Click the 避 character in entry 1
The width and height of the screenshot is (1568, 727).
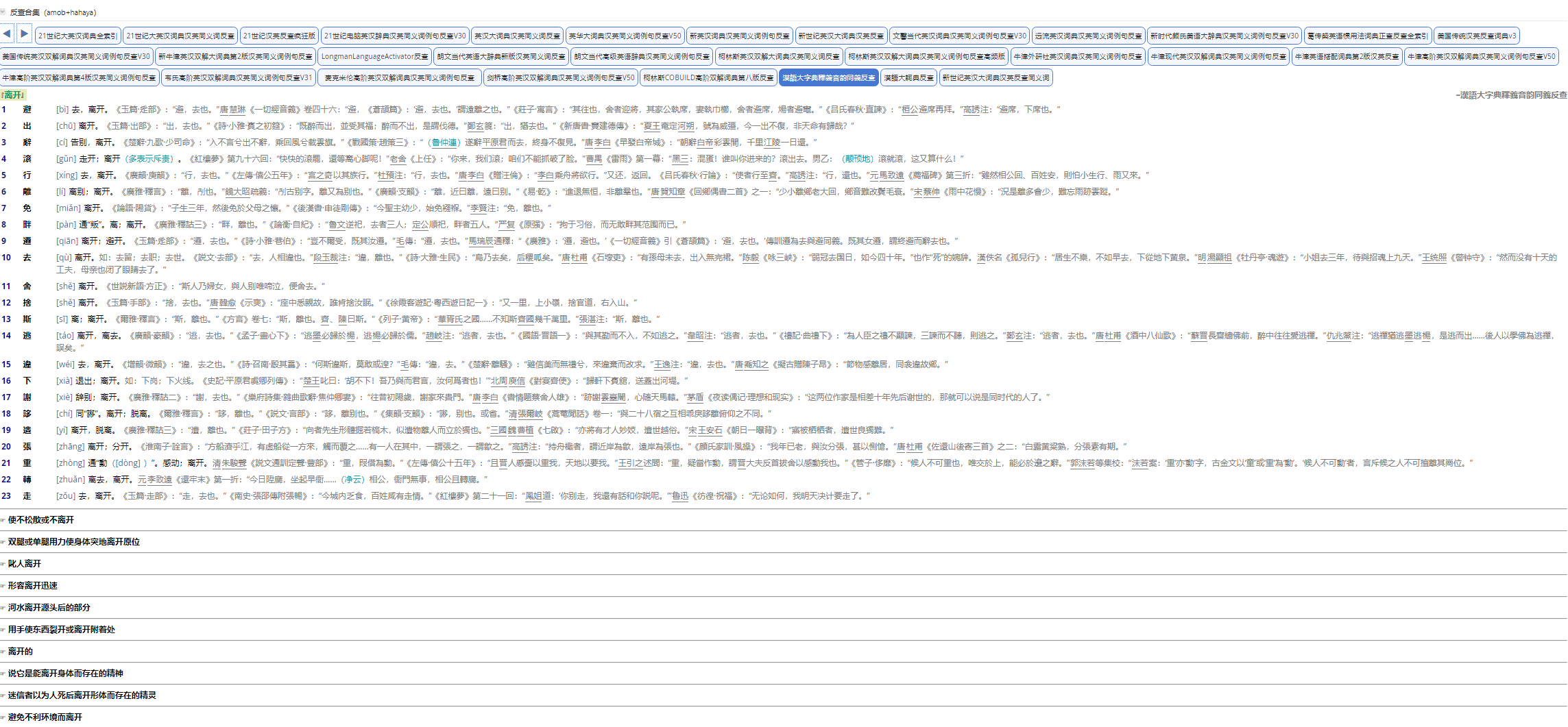[x=27, y=110]
